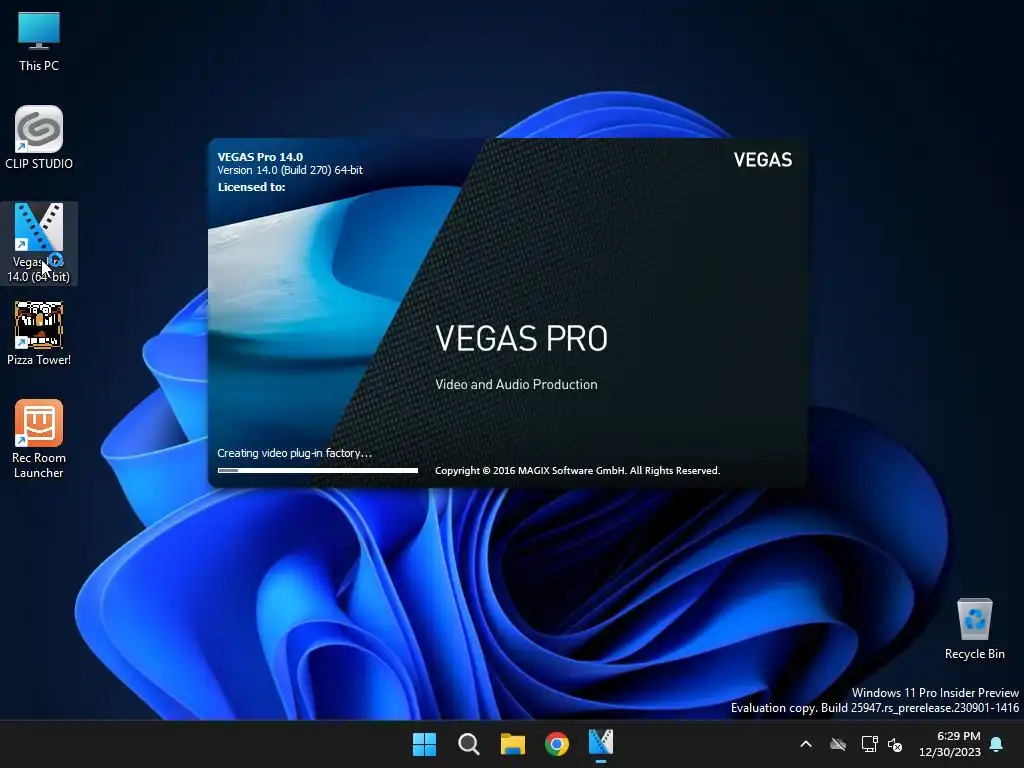1024x768 pixels.
Task: Click the OneDrive cloud tray icon
Action: pyautogui.click(x=838, y=744)
